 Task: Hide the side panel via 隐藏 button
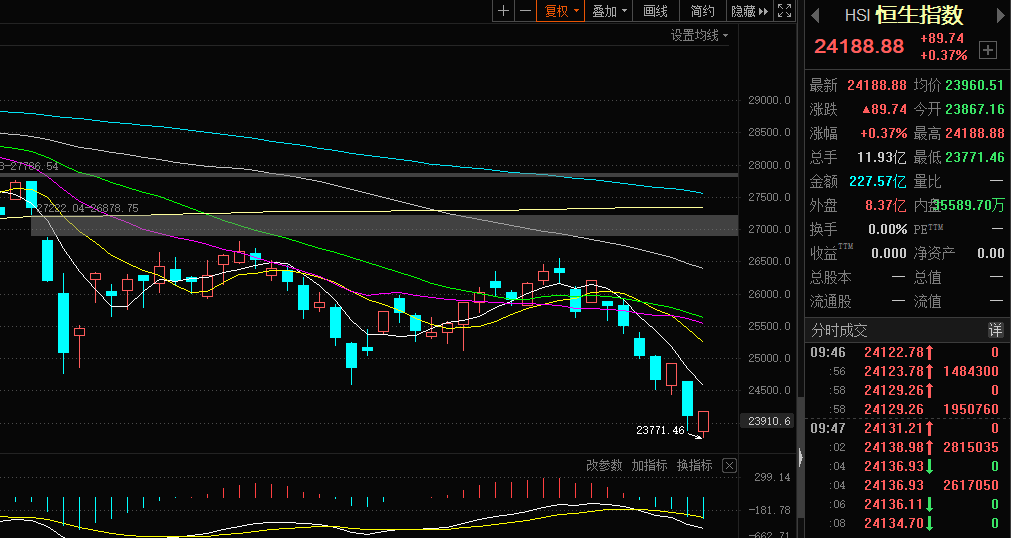pyautogui.click(x=749, y=11)
